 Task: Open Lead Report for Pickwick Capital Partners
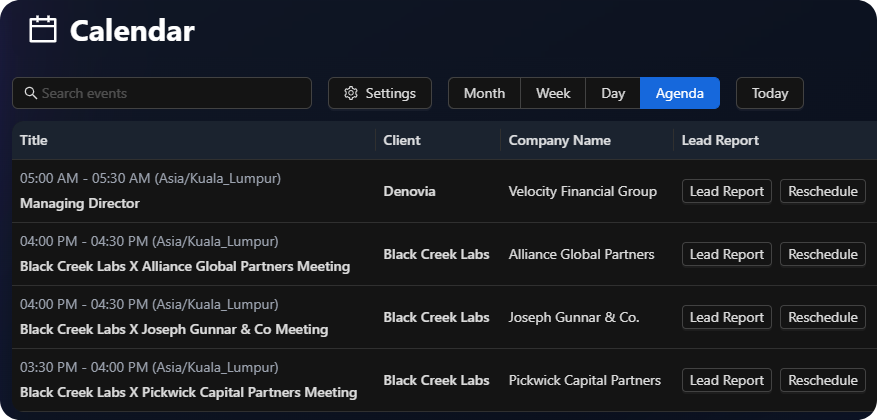point(727,380)
